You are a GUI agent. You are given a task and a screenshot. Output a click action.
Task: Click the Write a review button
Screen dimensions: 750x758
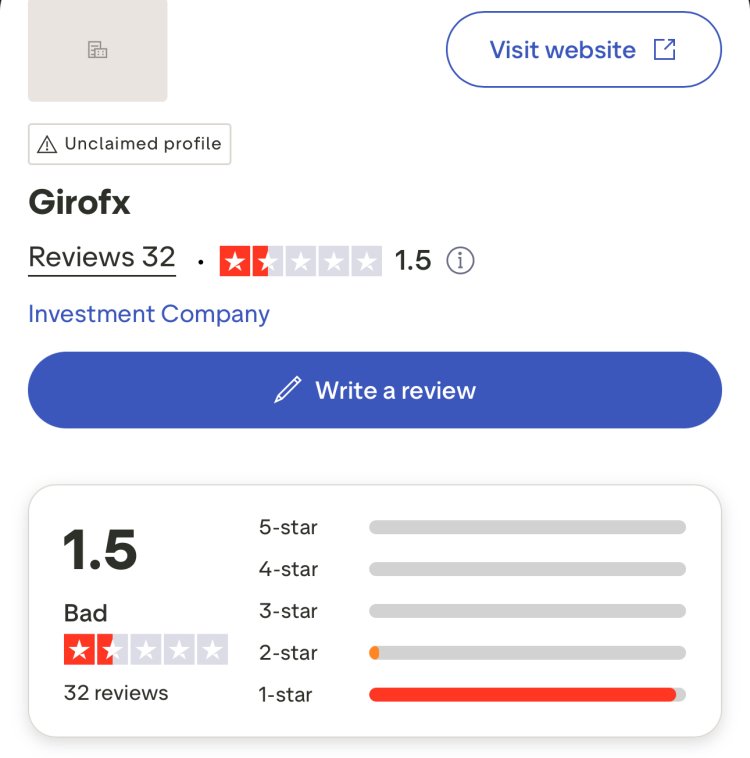point(375,390)
